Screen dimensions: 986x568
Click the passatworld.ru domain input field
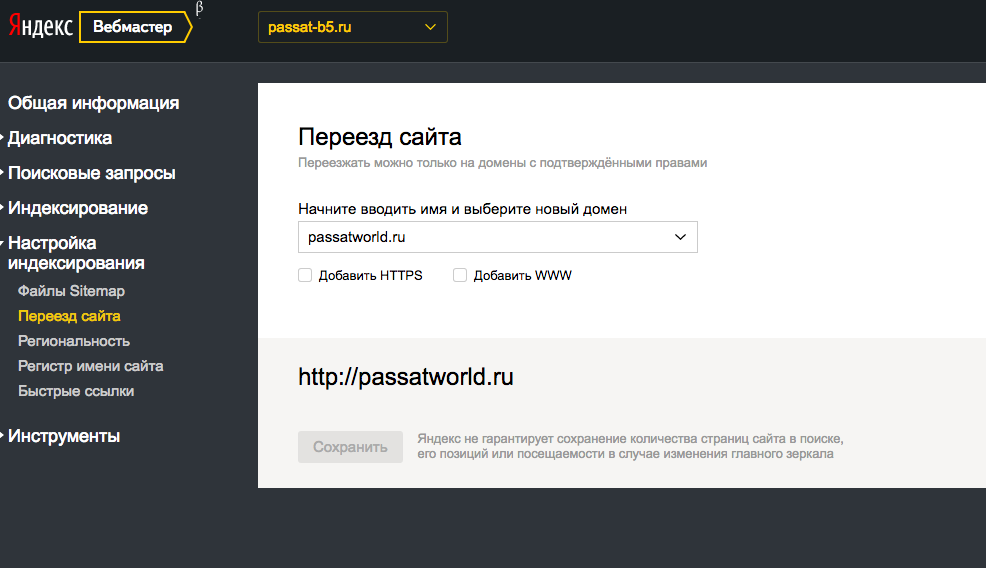(497, 237)
